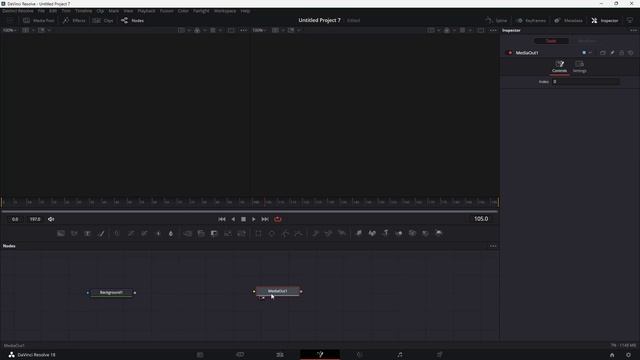The width and height of the screenshot is (640, 360).
Task: Switch to Inspector Tools tab
Action: tap(551, 41)
